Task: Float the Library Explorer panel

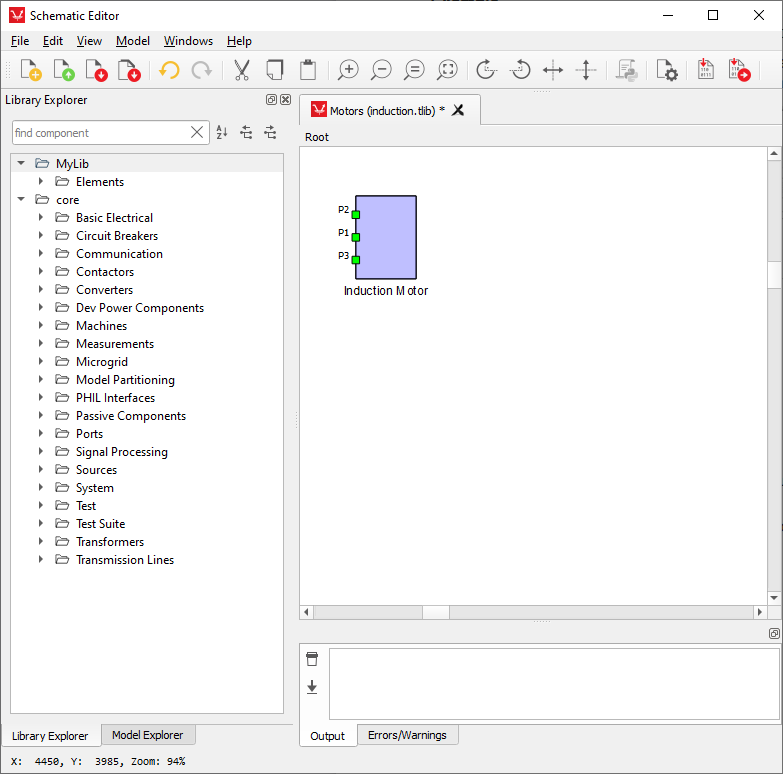Action: tap(271, 100)
